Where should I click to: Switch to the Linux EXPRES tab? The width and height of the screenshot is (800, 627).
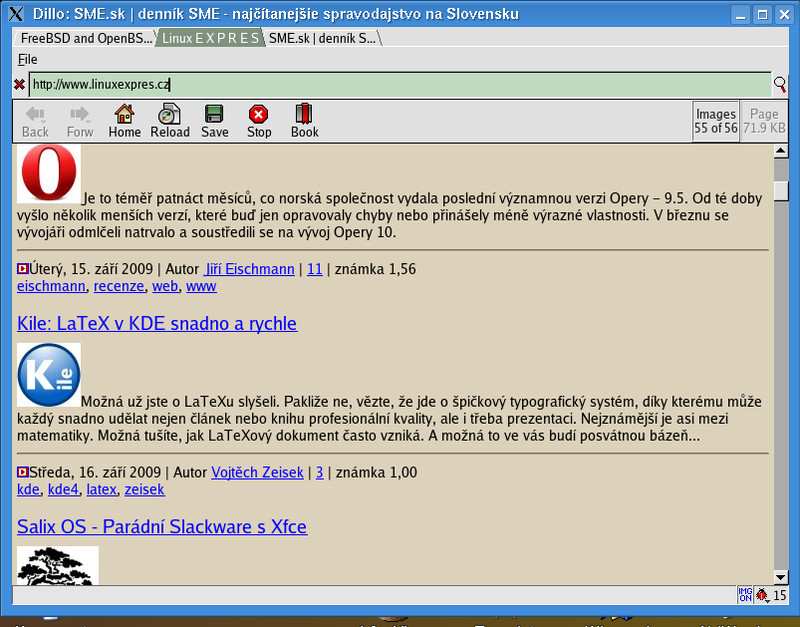point(210,38)
